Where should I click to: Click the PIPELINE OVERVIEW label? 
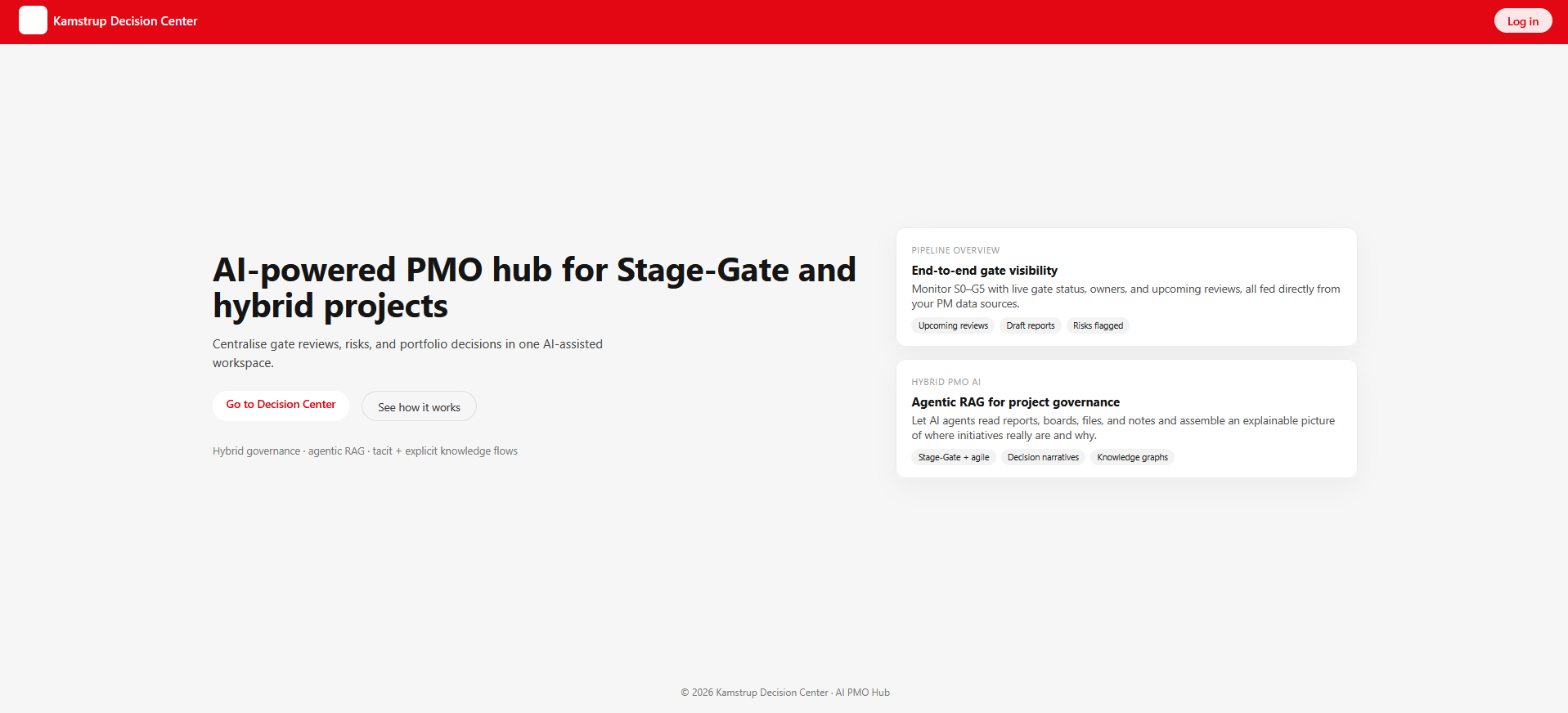(955, 250)
